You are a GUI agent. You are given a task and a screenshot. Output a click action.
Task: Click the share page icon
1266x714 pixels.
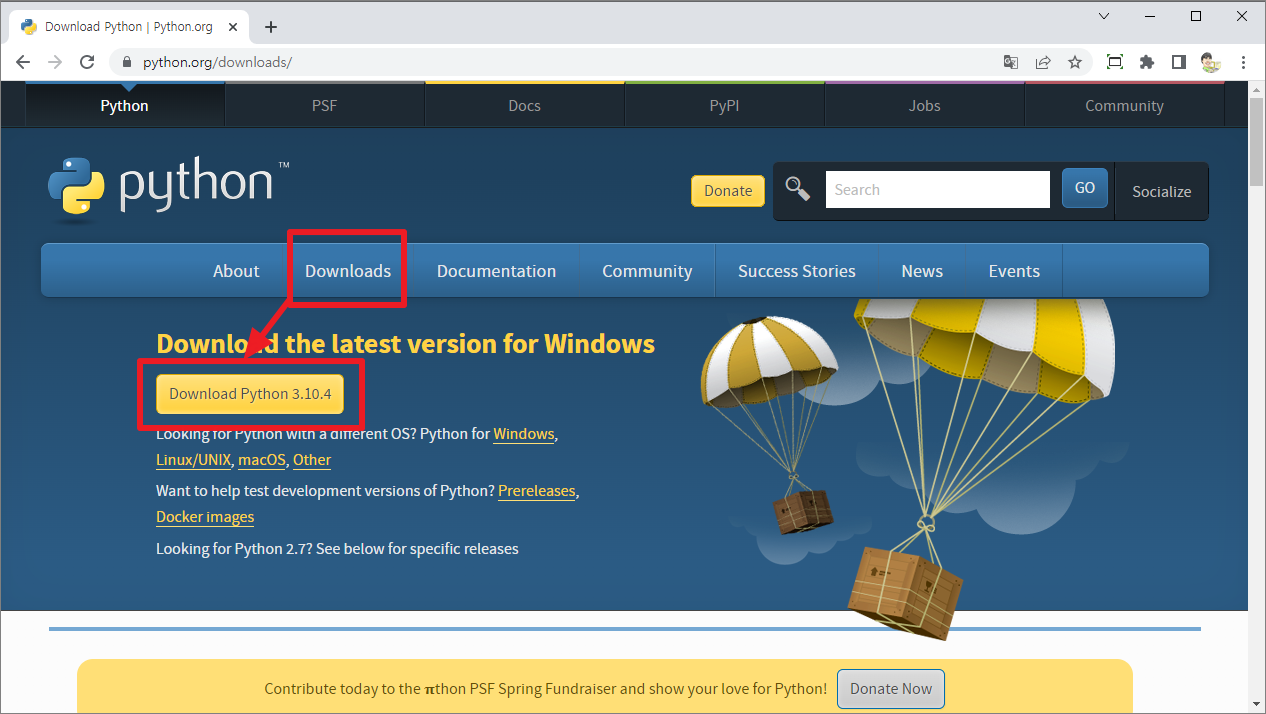point(1043,62)
